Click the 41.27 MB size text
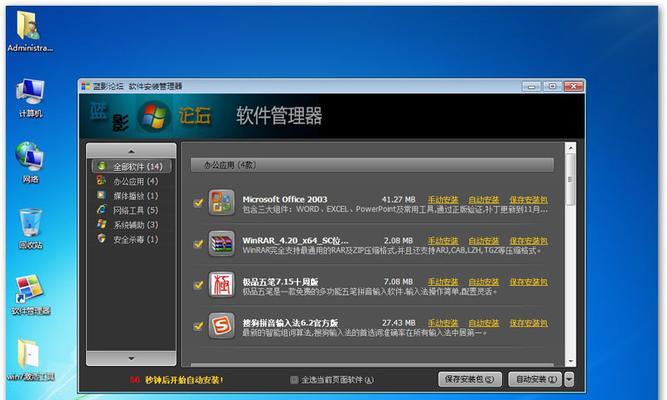The image size is (667, 400). pos(398,200)
